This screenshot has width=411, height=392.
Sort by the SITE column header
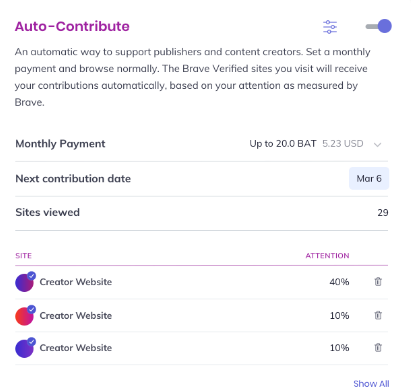pyautogui.click(x=23, y=256)
